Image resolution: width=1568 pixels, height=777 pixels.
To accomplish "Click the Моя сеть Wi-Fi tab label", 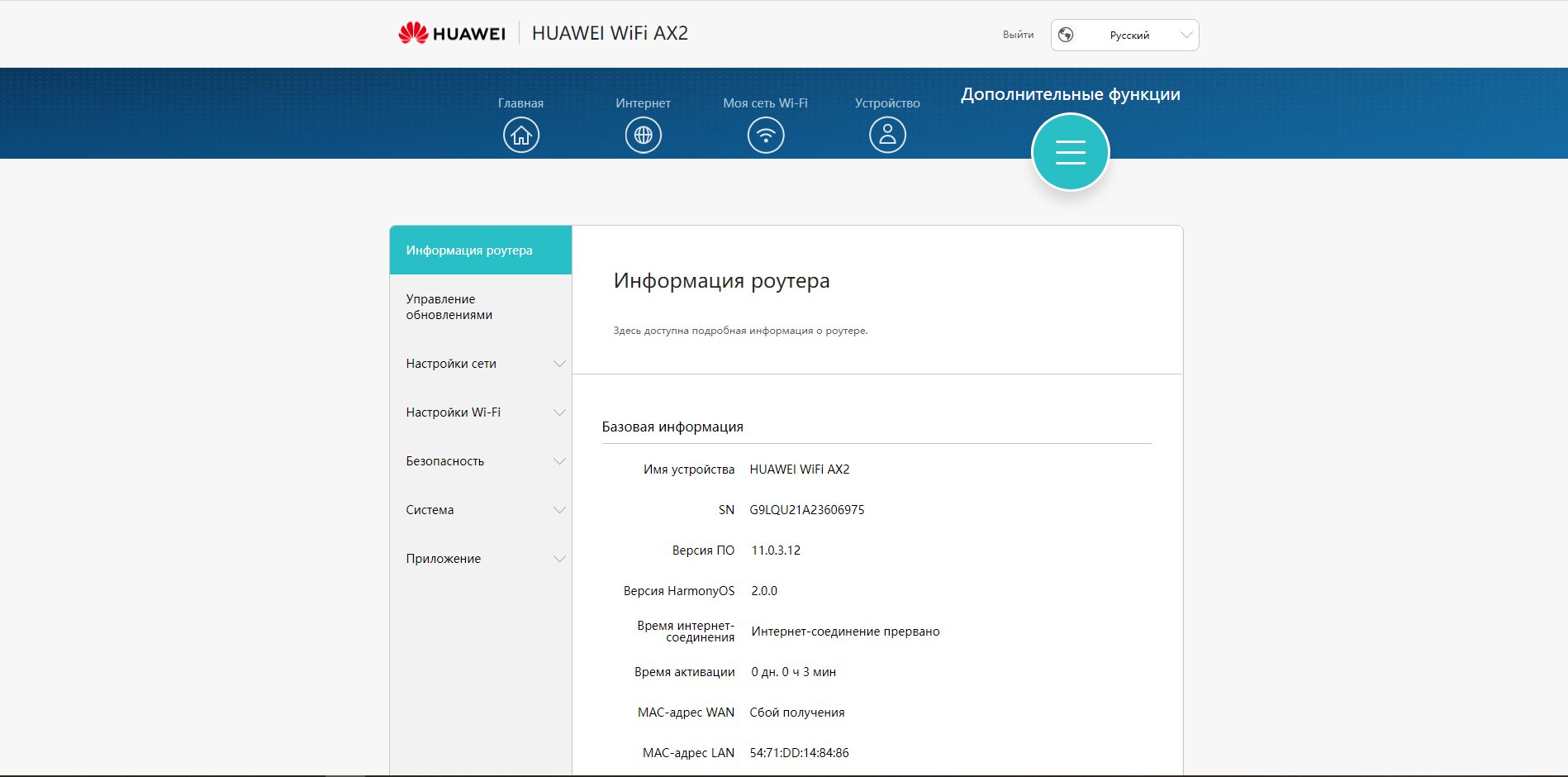I will tap(765, 103).
